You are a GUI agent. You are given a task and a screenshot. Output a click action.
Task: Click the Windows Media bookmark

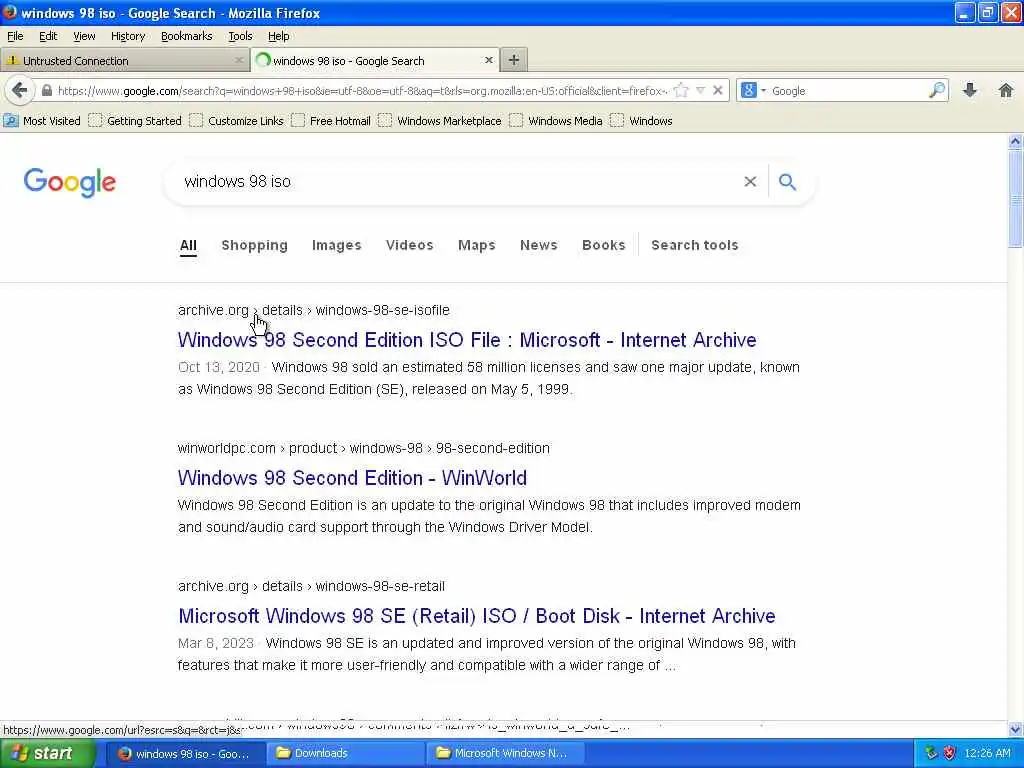[556, 121]
